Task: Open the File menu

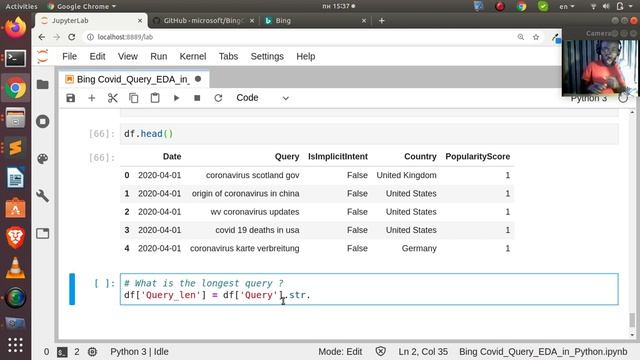Action: pyautogui.click(x=69, y=56)
